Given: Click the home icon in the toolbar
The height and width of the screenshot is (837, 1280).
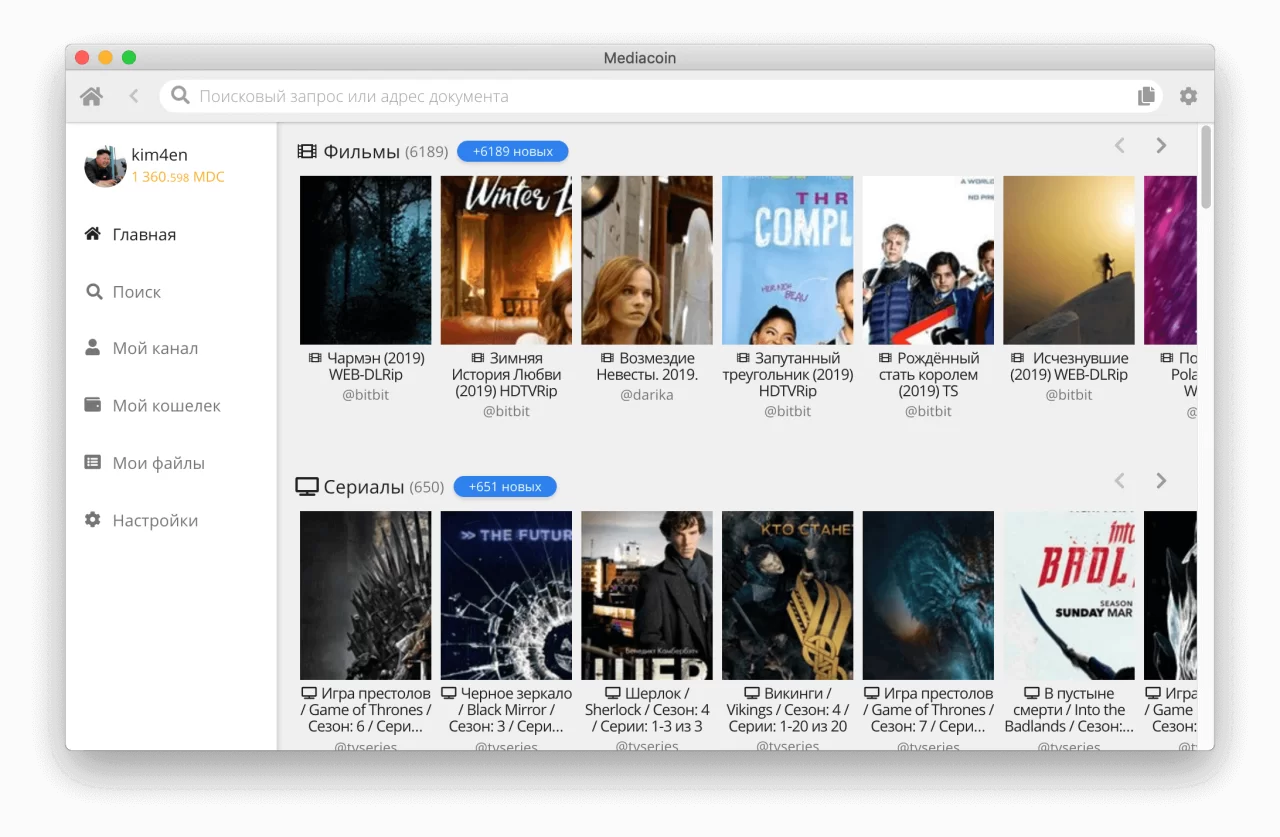Looking at the screenshot, I should pos(91,96).
